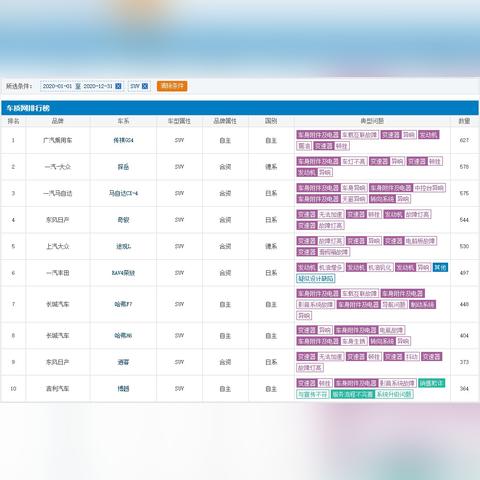
Task: Select the brand cell 一汽马自达
Action: click(x=58, y=193)
